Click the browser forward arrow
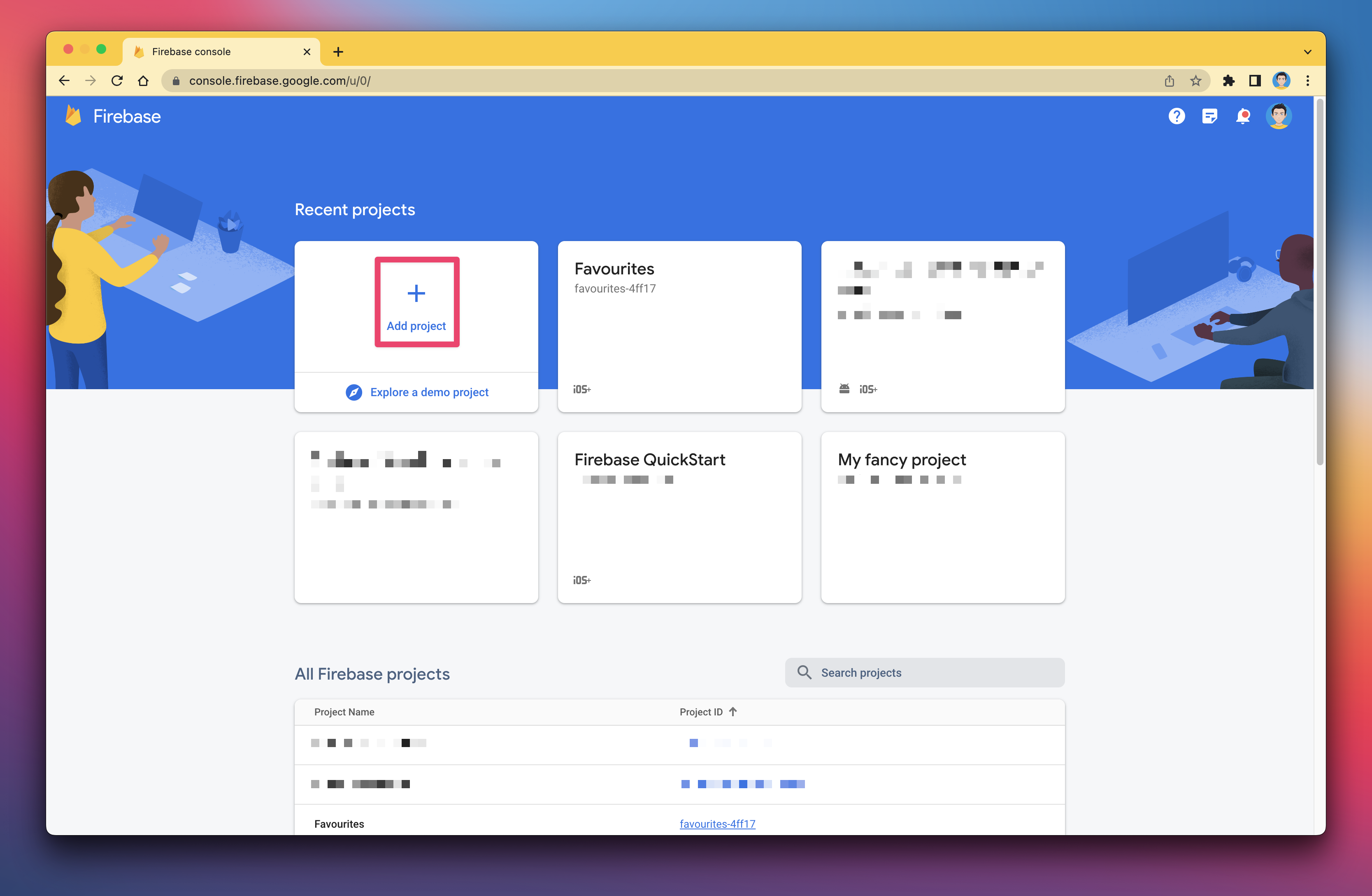 91,81
